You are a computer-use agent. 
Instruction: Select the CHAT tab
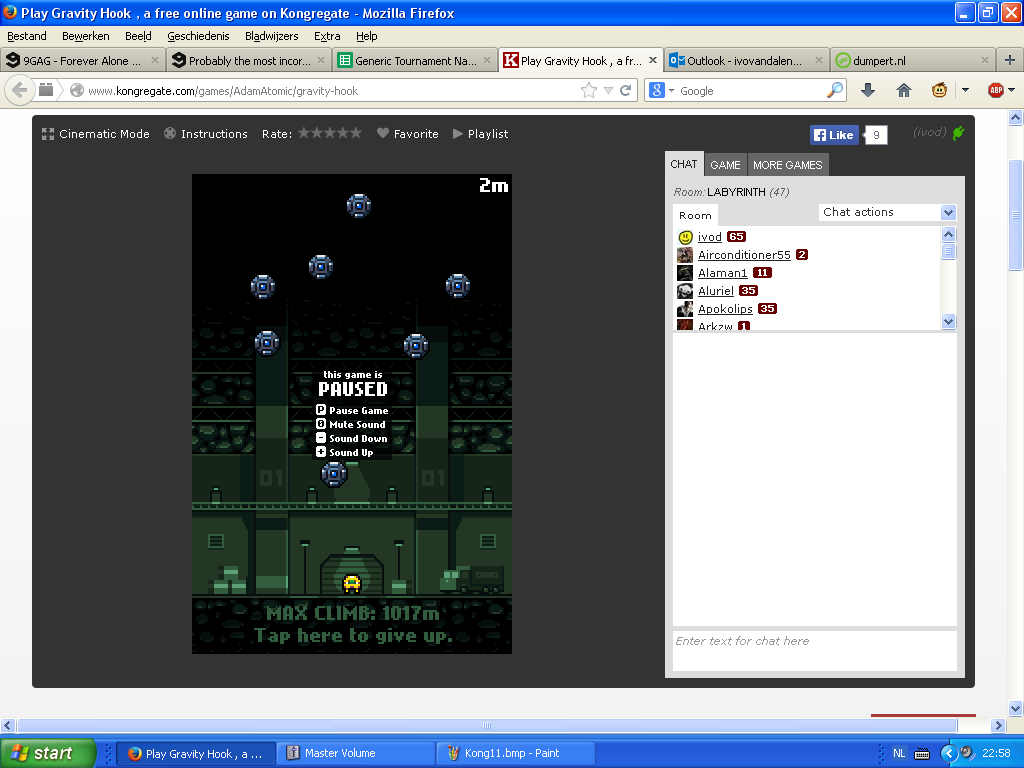(x=684, y=165)
